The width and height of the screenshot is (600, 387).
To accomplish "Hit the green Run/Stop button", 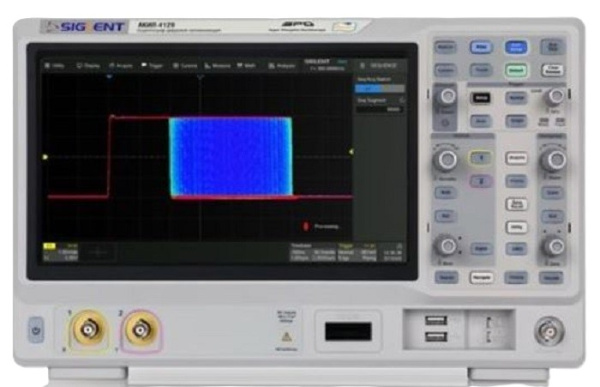I will [516, 70].
